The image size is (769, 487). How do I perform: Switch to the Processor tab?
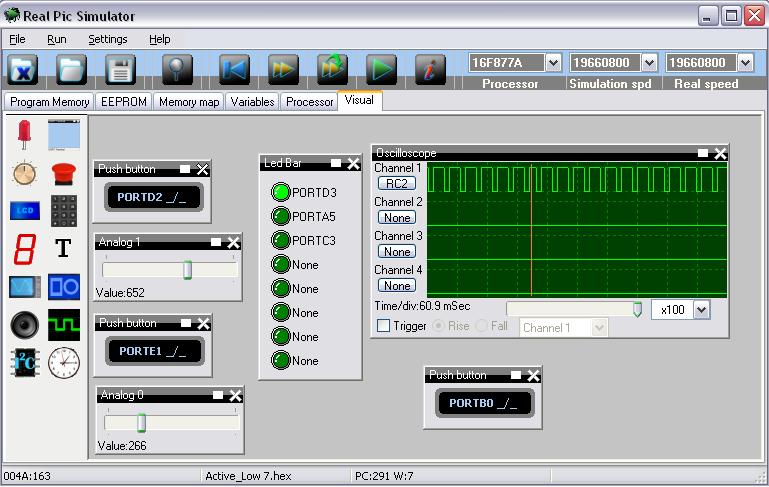click(x=309, y=102)
